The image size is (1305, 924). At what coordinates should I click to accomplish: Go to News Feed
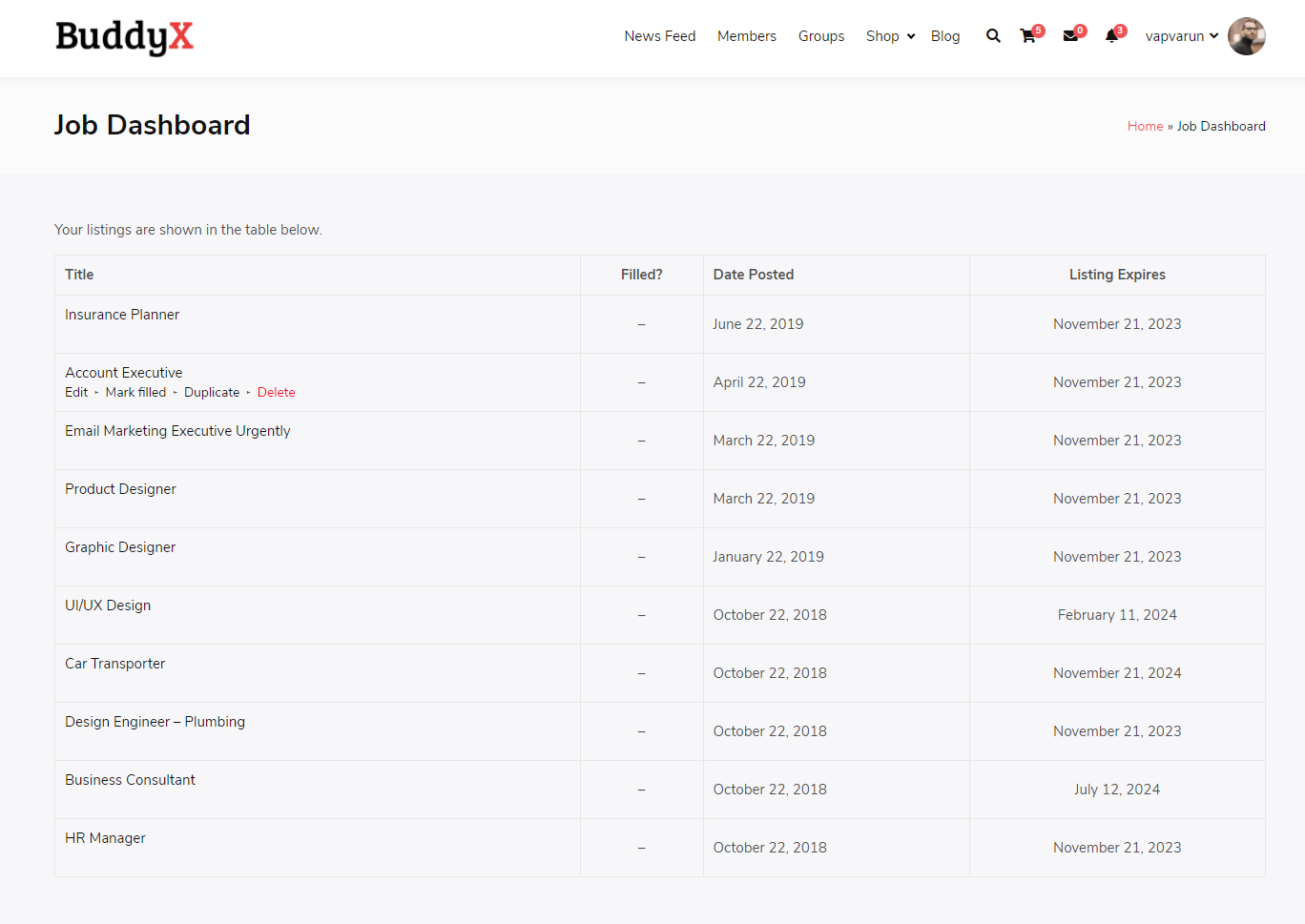pos(659,36)
